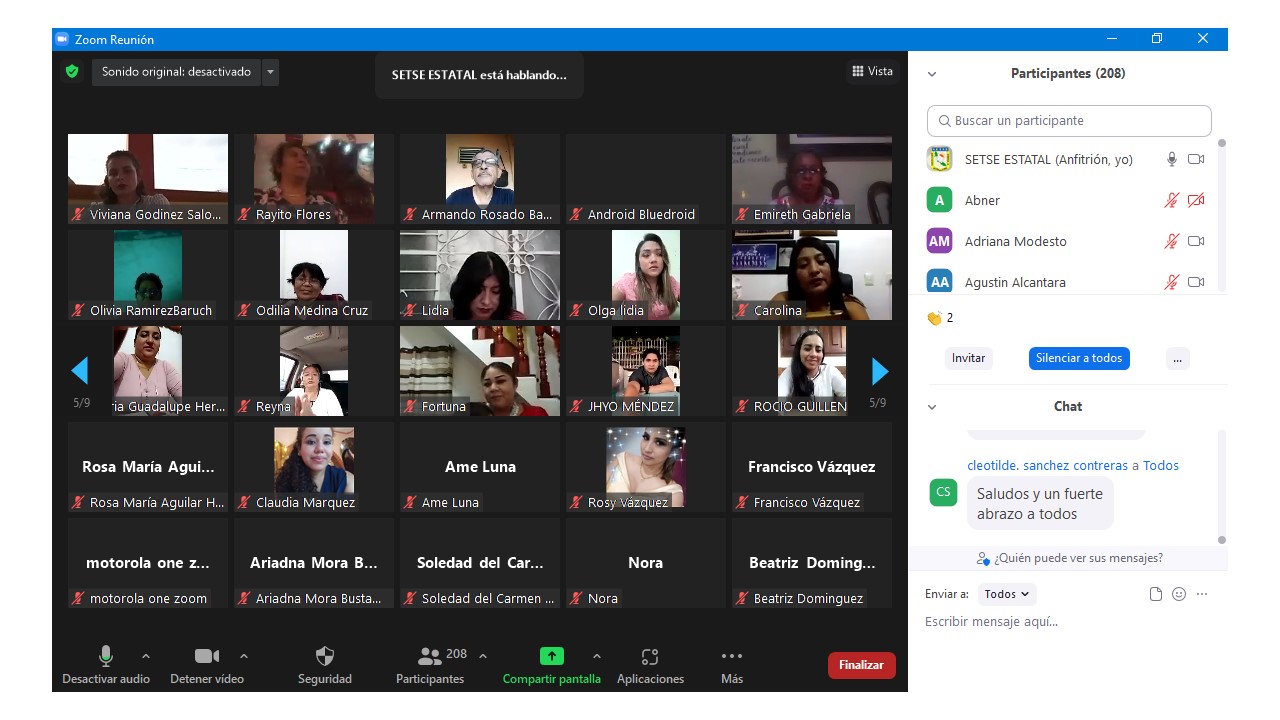Image resolution: width=1280 pixels, height=720 pixels.
Task: Click the CS avatar in chat
Action: click(942, 492)
